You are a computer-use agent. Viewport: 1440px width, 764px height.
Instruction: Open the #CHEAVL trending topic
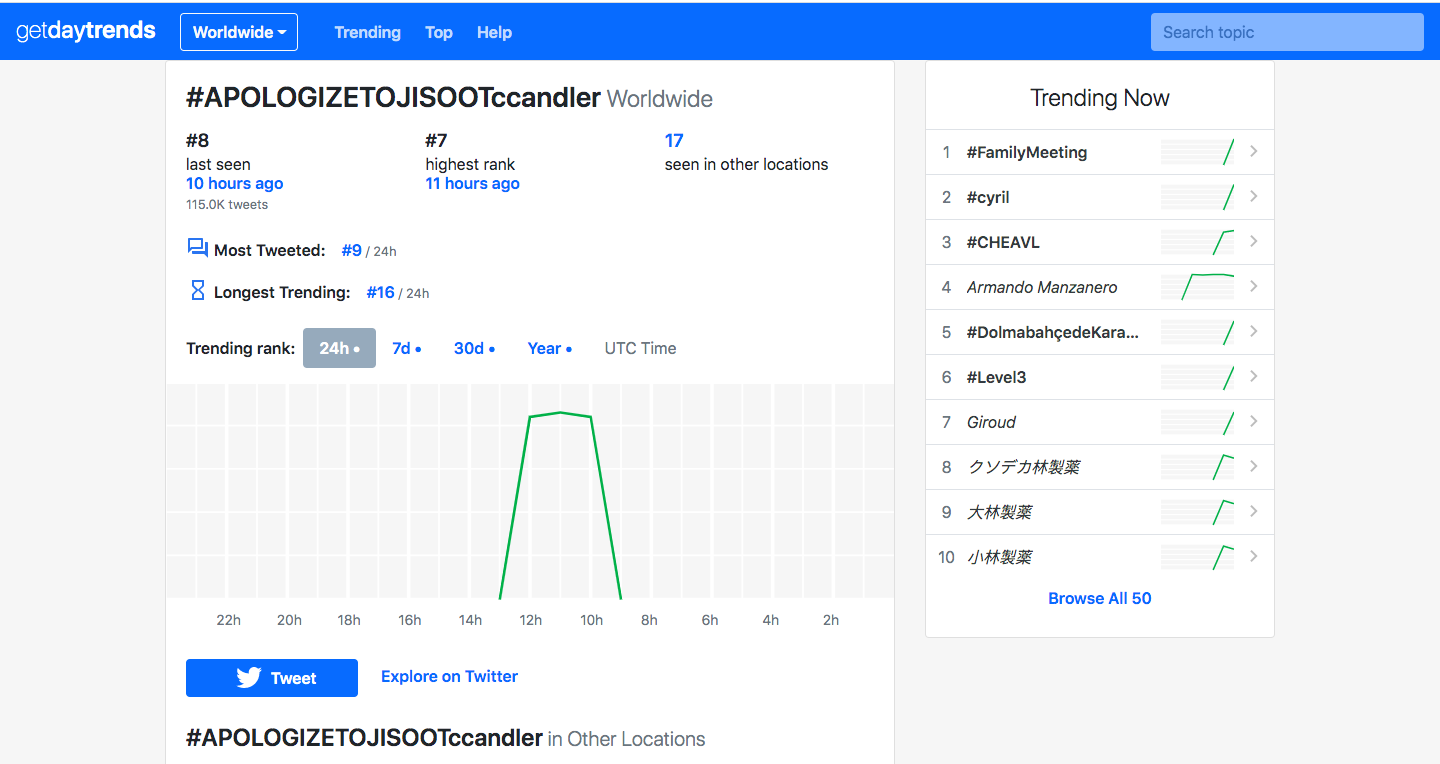1003,242
